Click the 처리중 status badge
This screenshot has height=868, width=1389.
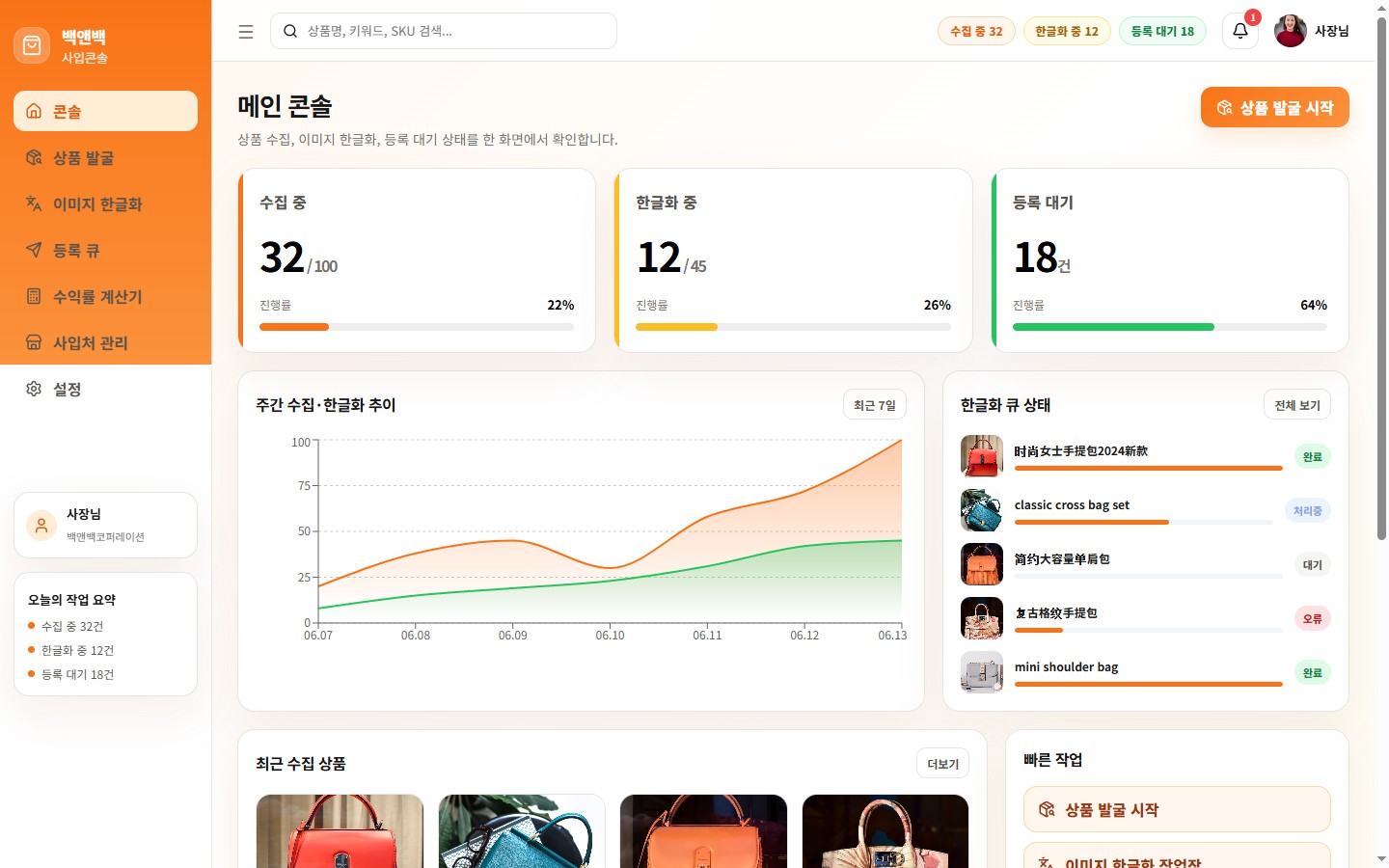click(1308, 510)
